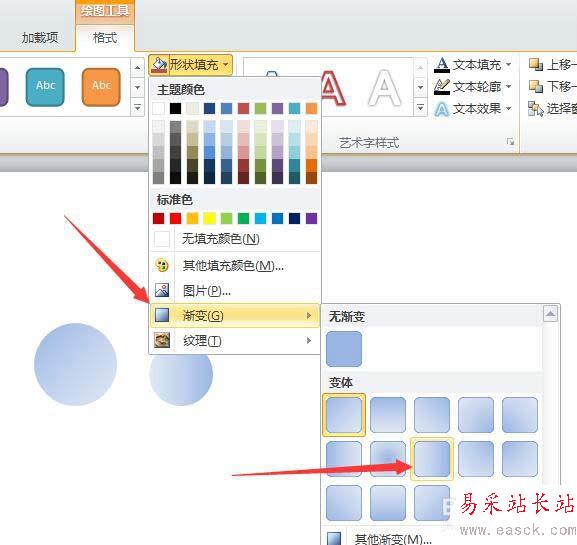Click the color palette icon beside 其他填充颜色

162,265
